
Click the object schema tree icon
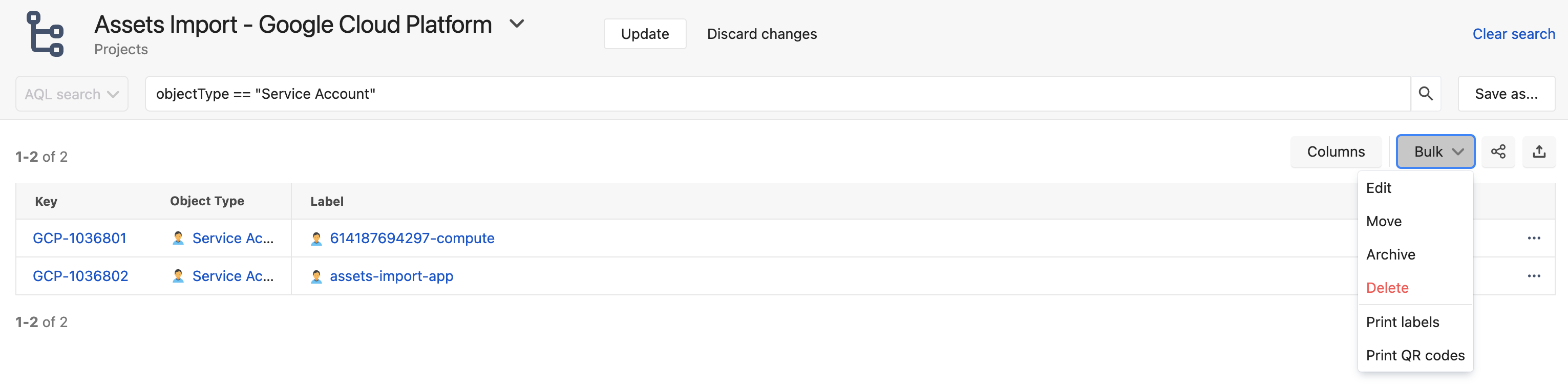point(46,34)
